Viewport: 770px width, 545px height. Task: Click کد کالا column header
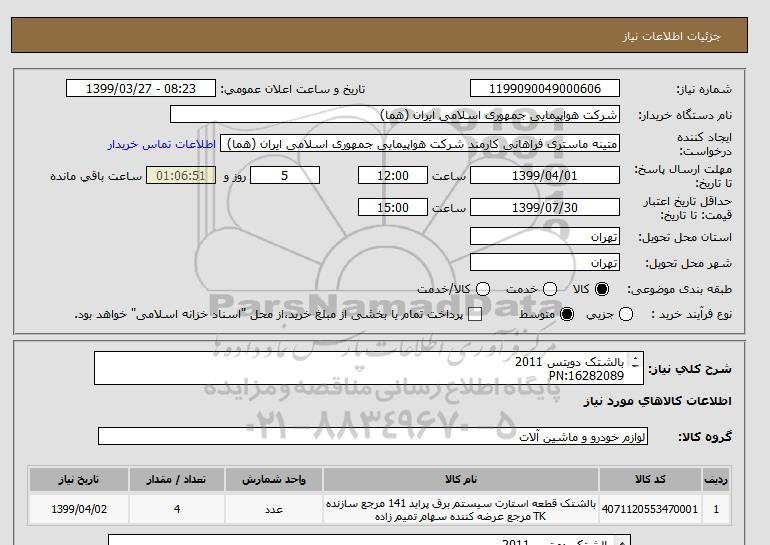pyautogui.click(x=650, y=479)
